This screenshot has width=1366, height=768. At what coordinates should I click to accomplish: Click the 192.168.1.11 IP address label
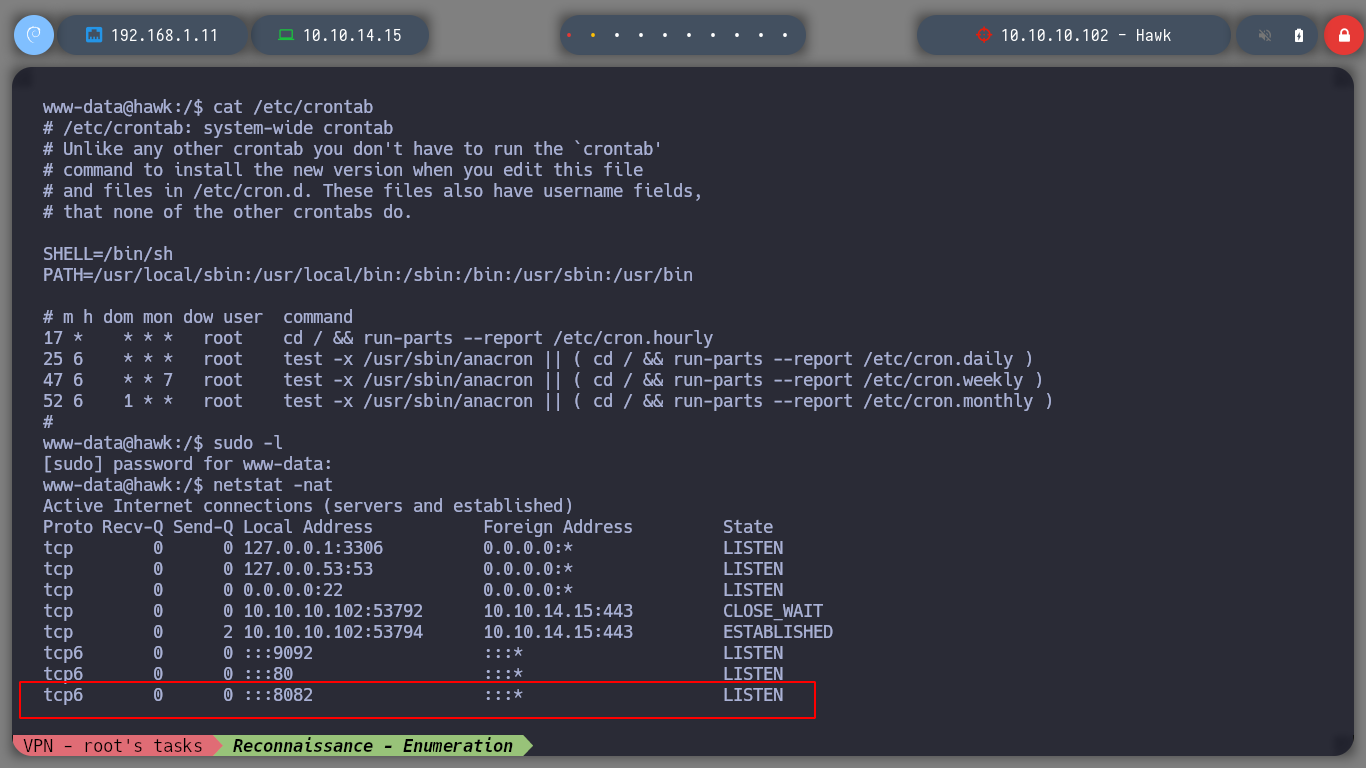tap(164, 35)
